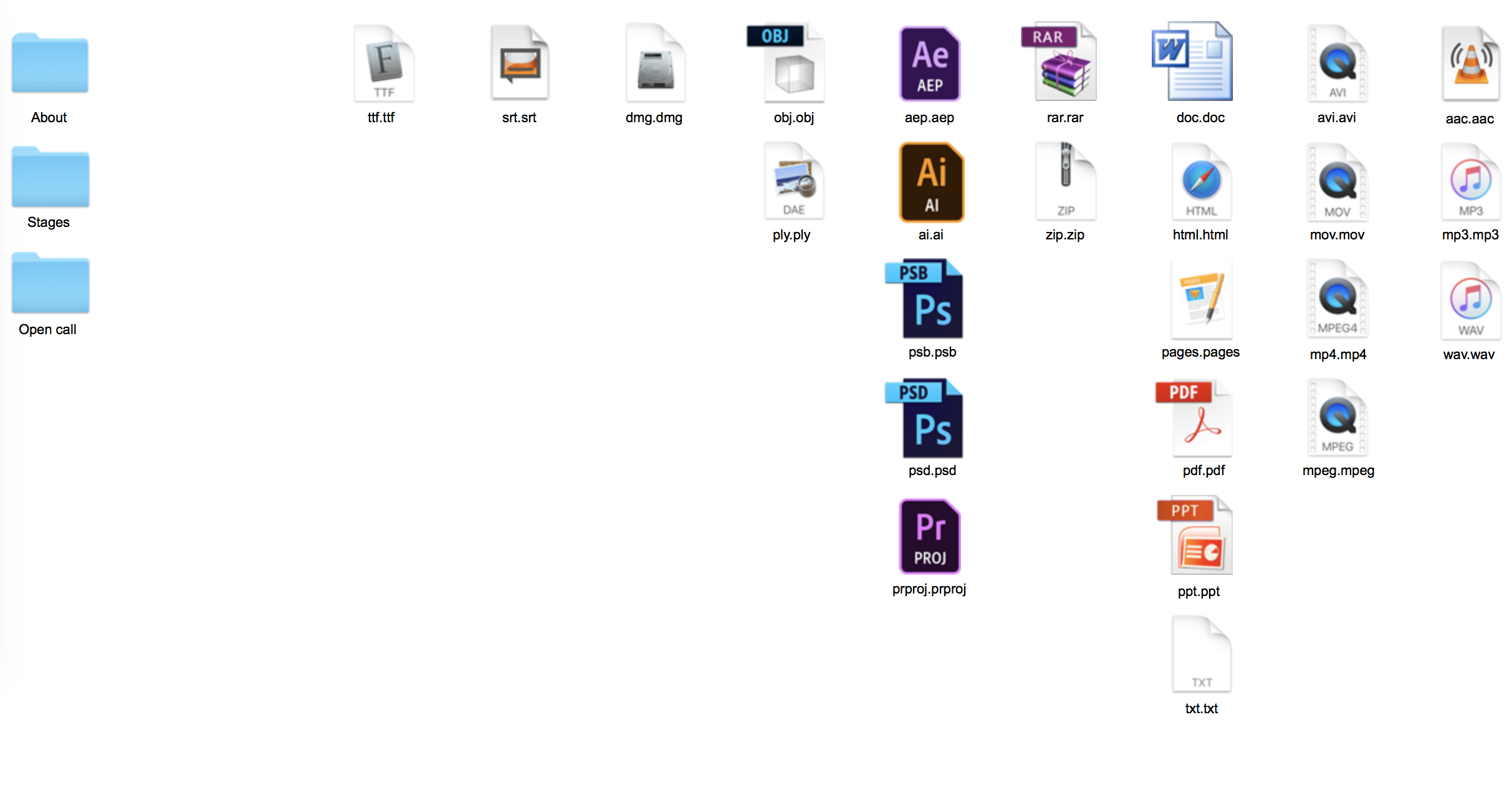Click the 'ply.ply' file name
This screenshot has height=803, width=1512.
[x=792, y=234]
